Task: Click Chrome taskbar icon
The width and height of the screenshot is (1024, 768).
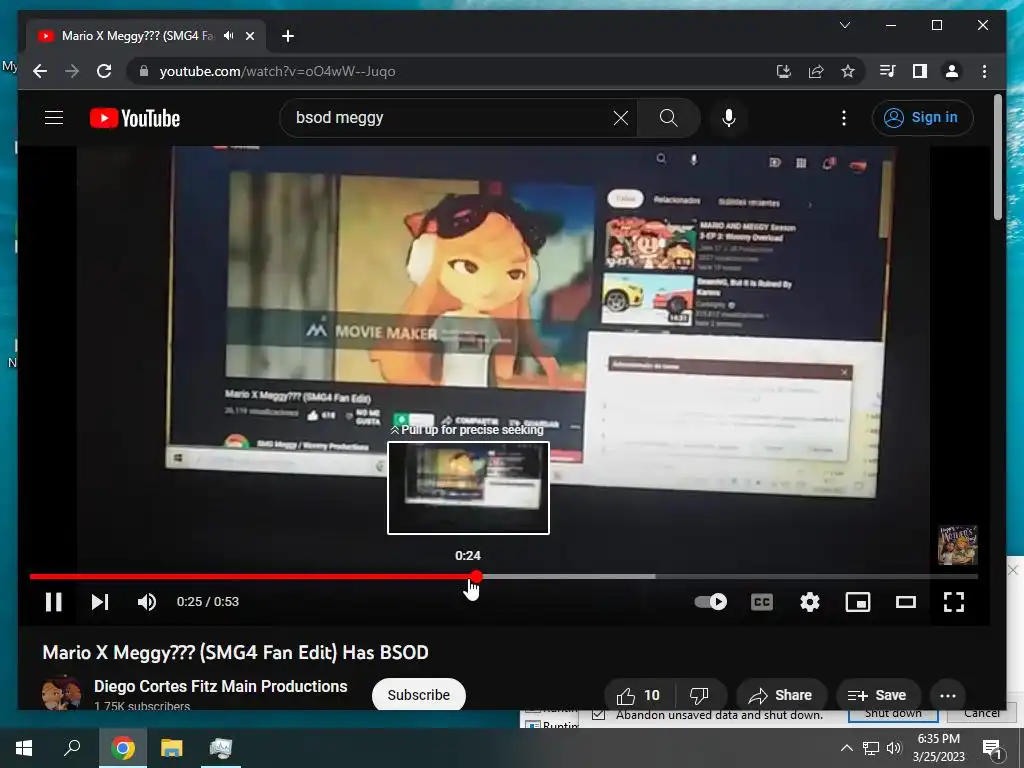Action: tap(122, 748)
